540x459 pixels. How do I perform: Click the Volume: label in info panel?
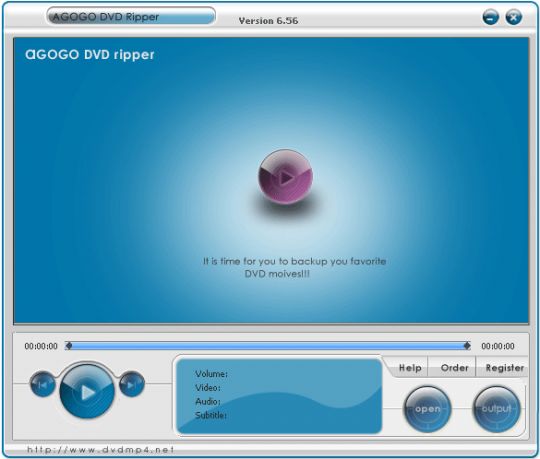(211, 374)
